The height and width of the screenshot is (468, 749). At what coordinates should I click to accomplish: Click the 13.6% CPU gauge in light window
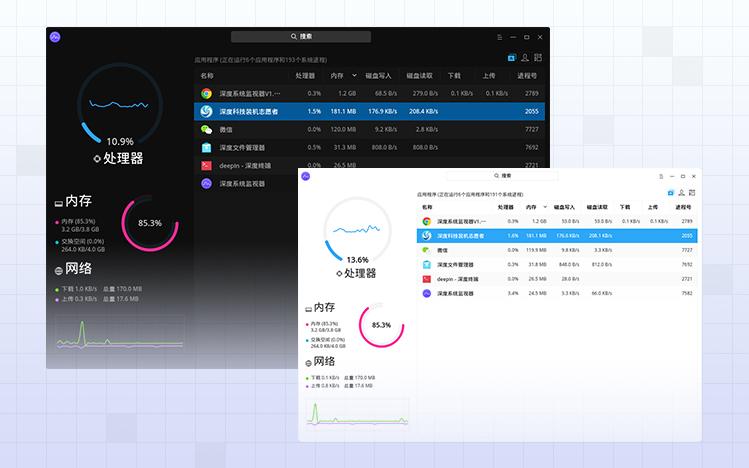pos(357,230)
